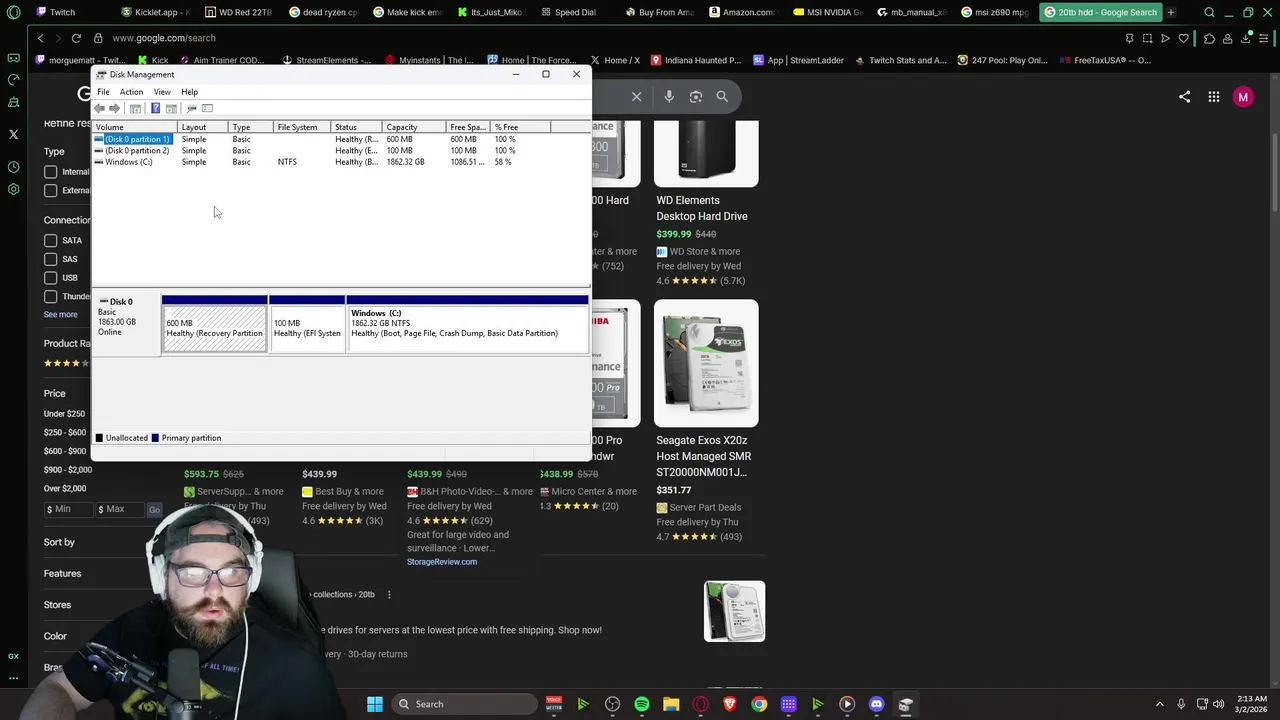Open Spotify from taskbar
The height and width of the screenshot is (720, 1280).
(x=642, y=704)
